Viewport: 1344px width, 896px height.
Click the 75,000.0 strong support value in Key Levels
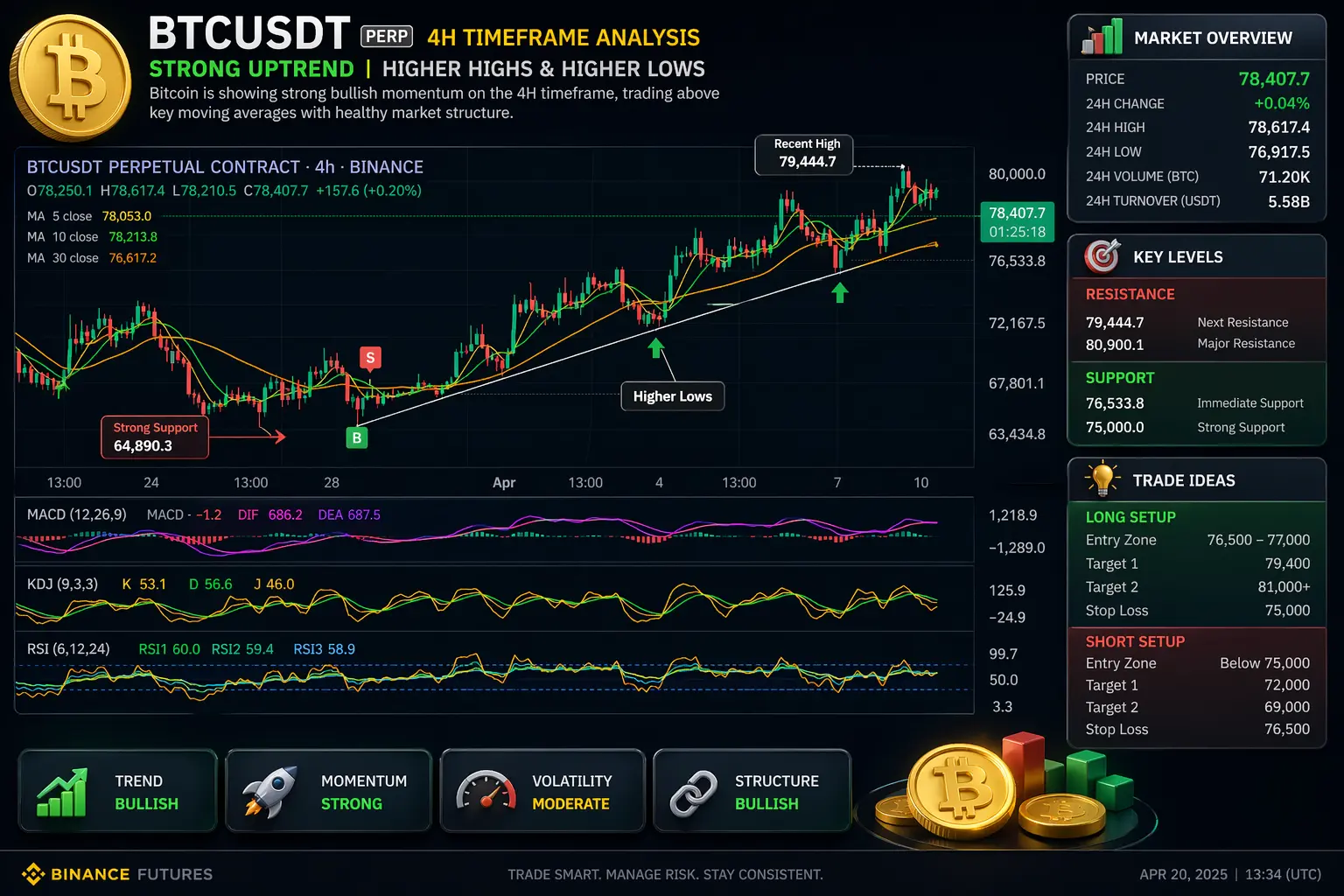[x=1115, y=427]
